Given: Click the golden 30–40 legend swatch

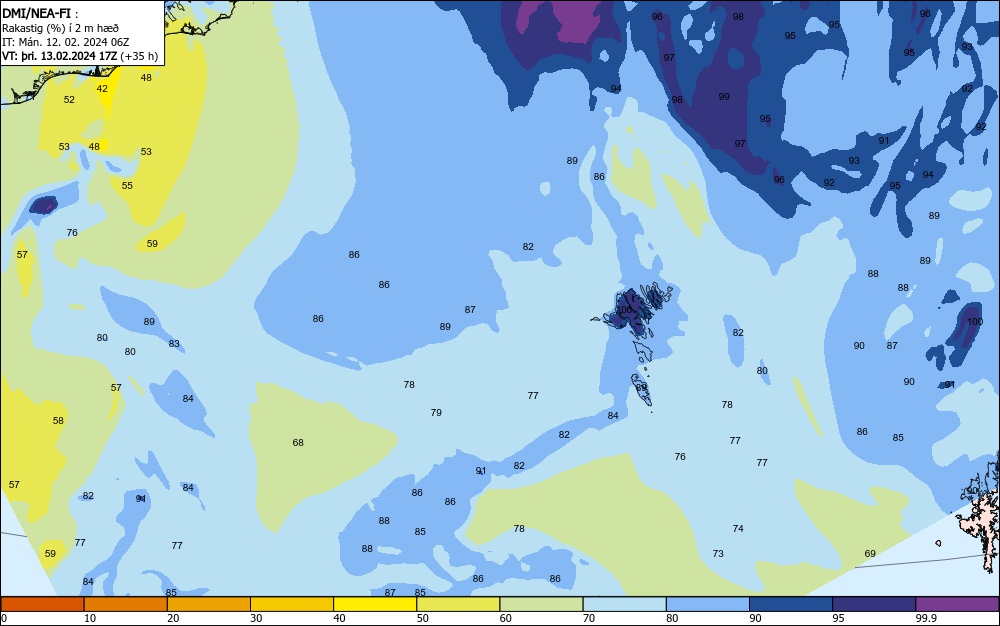Looking at the screenshot, I should [292, 604].
